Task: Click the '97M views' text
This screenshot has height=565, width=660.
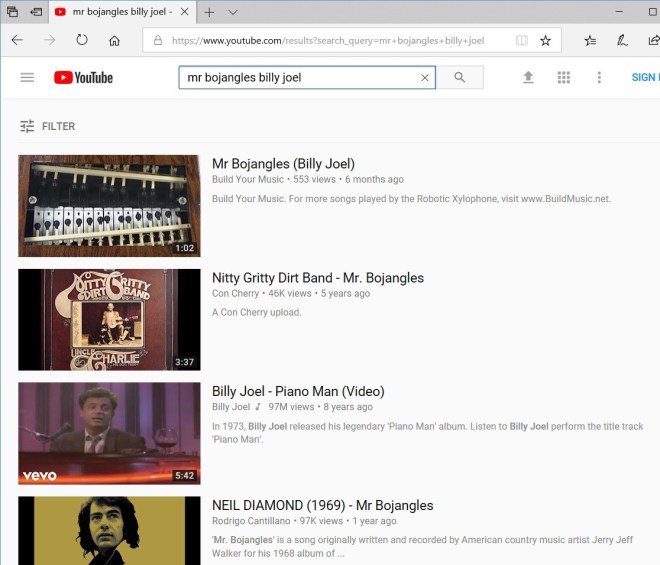Action: [291, 407]
